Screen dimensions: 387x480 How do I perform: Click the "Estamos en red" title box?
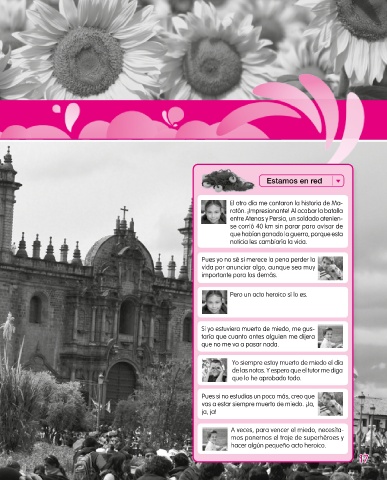click(301, 181)
